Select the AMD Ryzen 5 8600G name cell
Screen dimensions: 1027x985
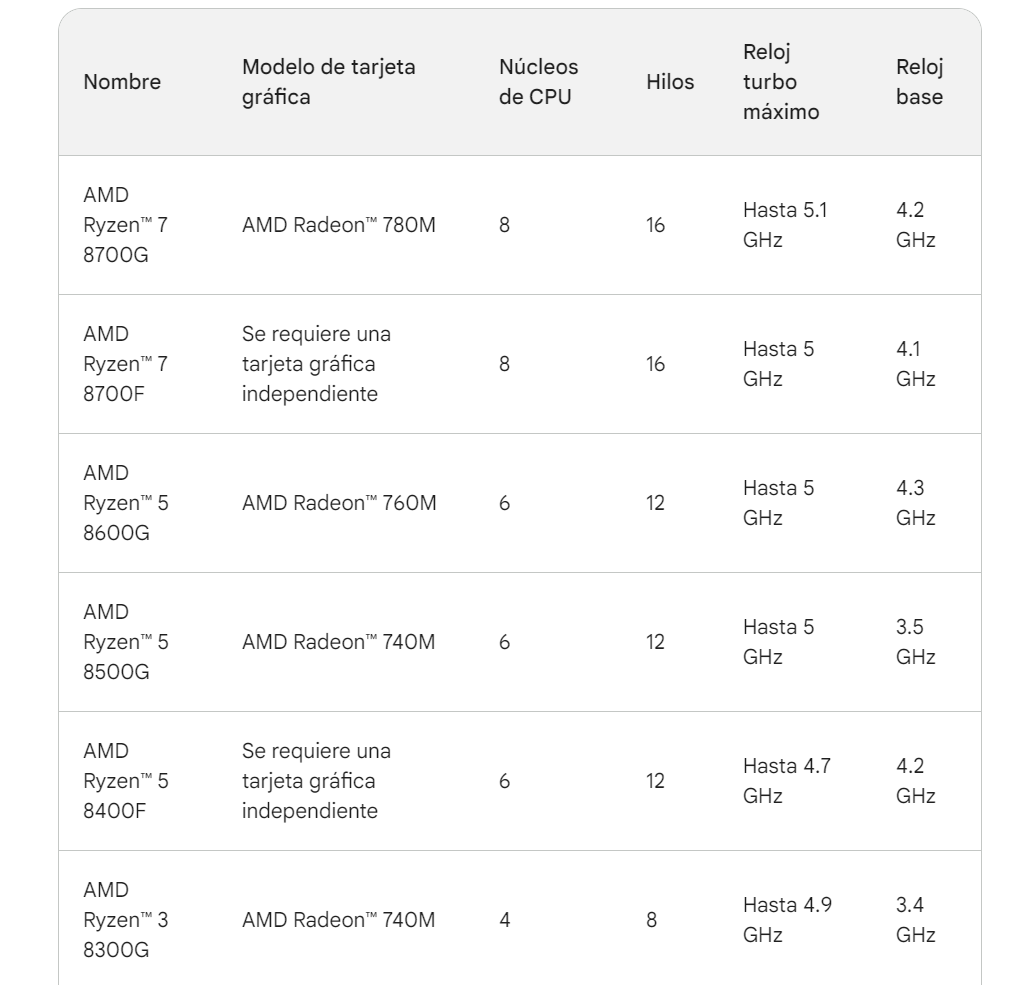coord(126,502)
